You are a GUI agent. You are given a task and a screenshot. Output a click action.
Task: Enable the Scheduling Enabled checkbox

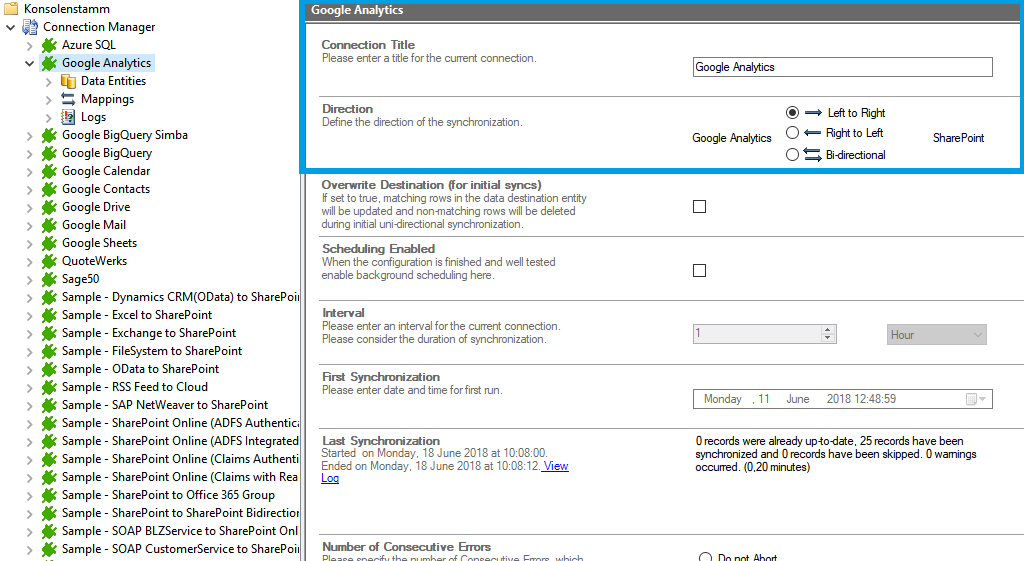click(x=700, y=271)
